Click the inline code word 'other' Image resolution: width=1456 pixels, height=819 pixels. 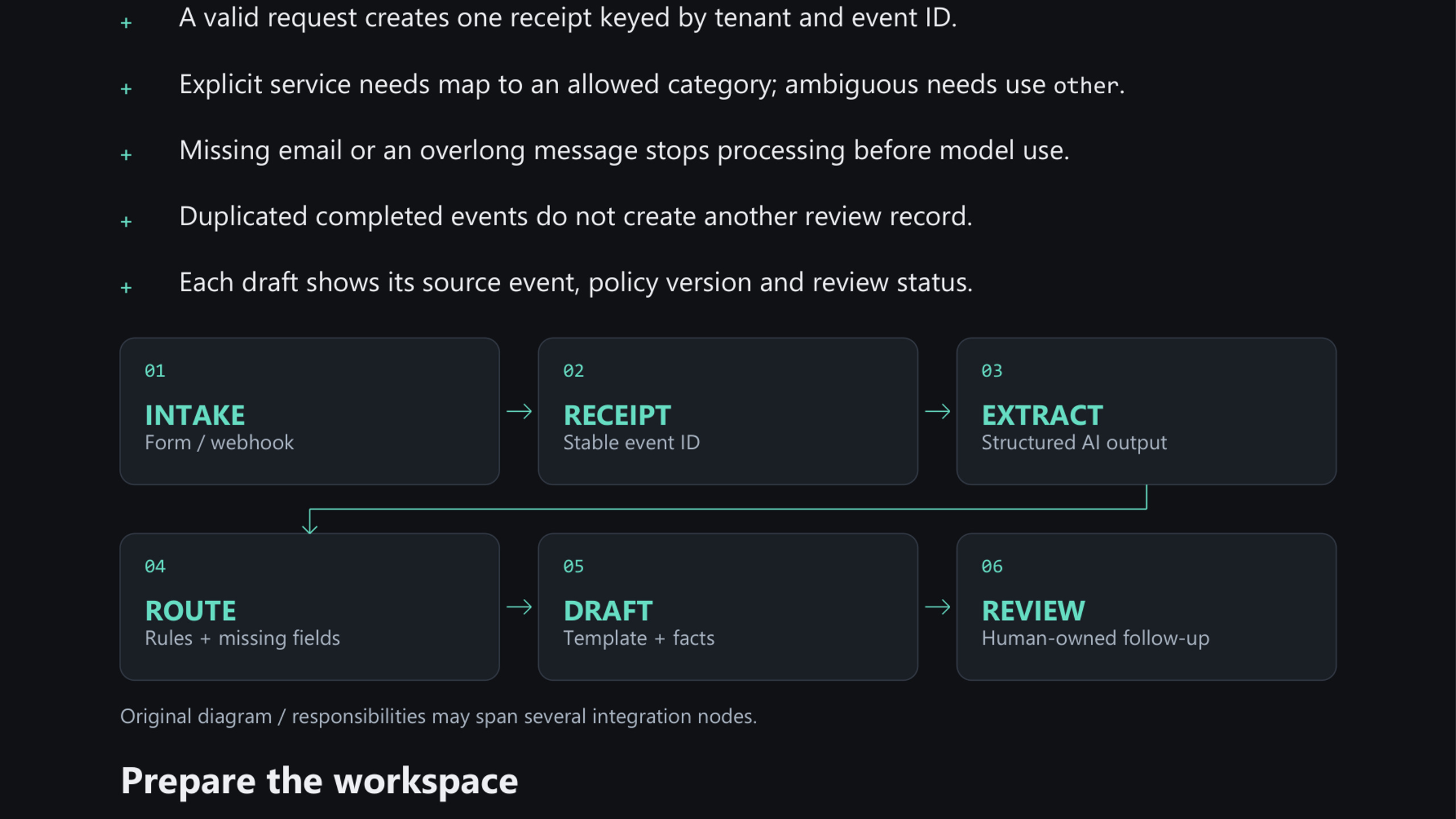pyautogui.click(x=1086, y=85)
